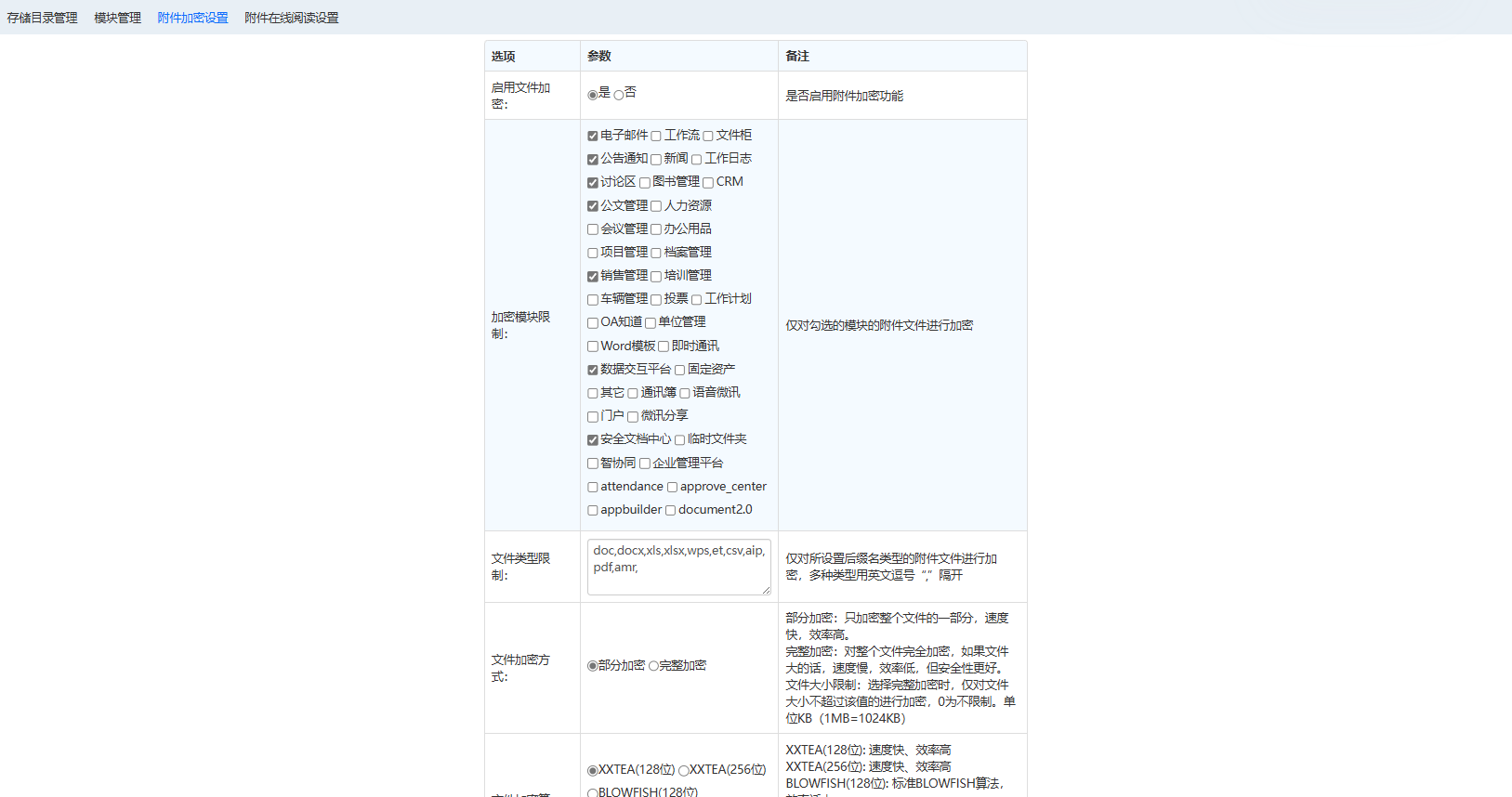Uncheck the 销售管理 checkbox
Viewport: 1512px width, 797px height.
tap(593, 277)
